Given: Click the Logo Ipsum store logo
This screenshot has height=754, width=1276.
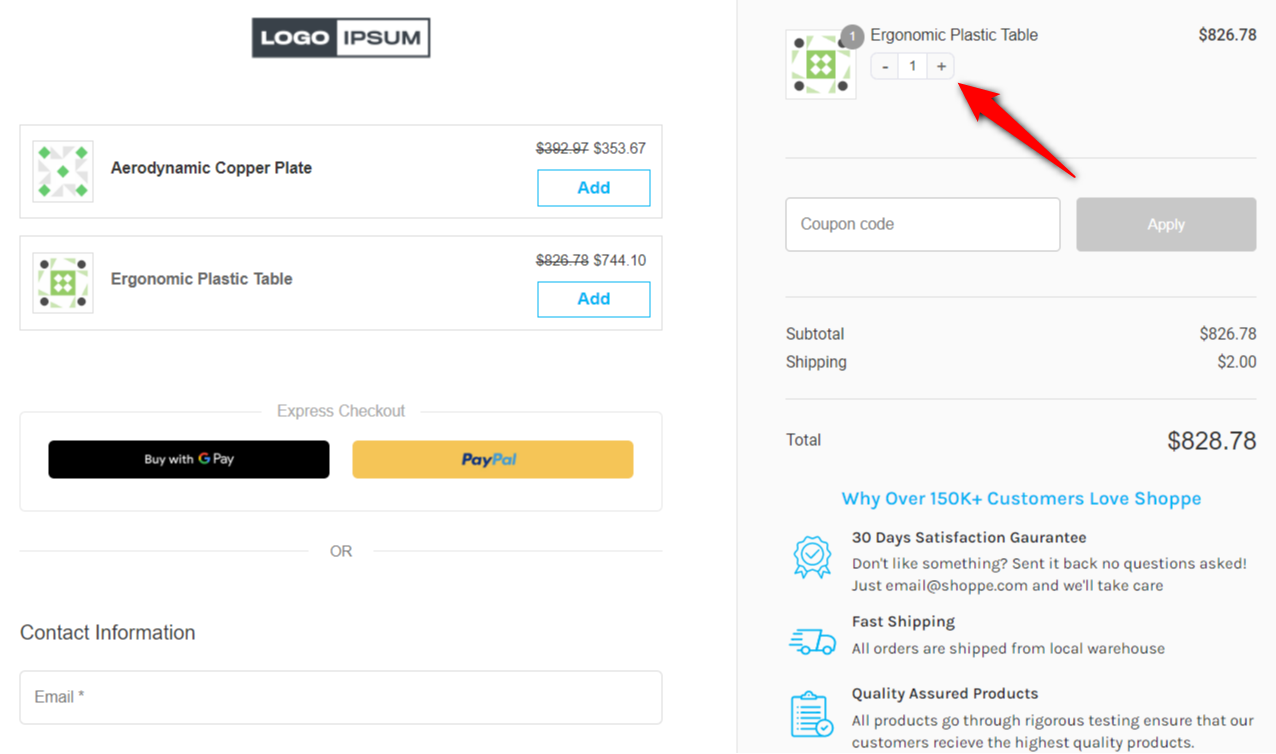Looking at the screenshot, I should click(x=341, y=38).
